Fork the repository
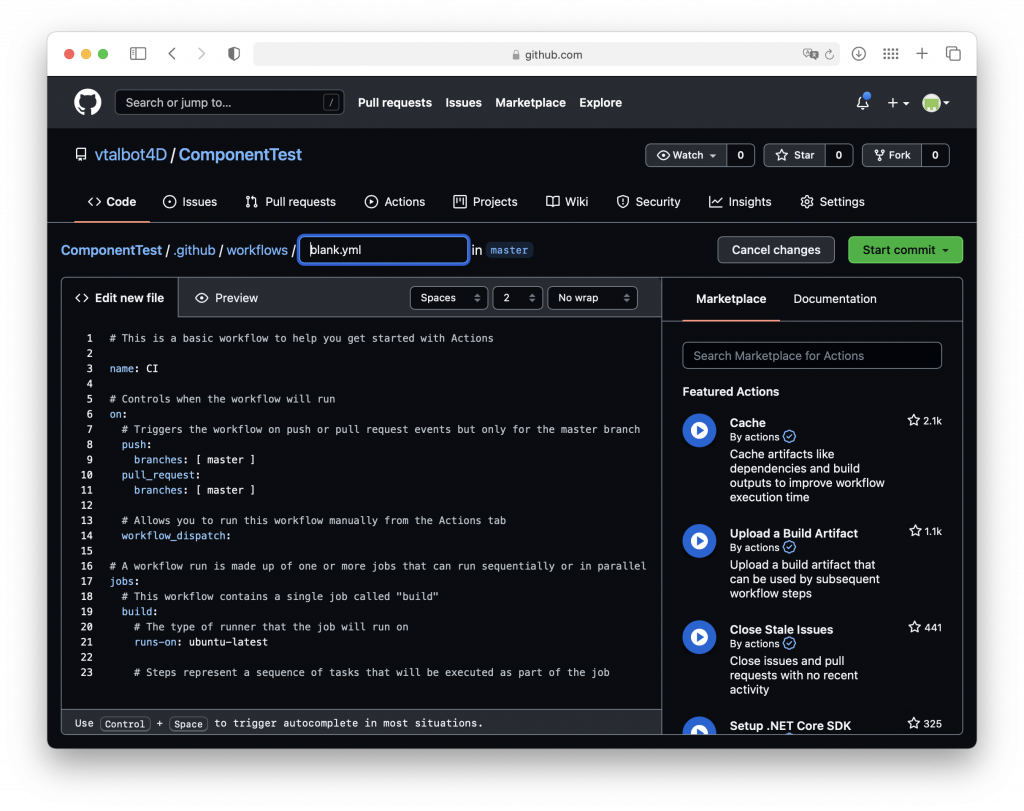The height and width of the screenshot is (811, 1024). (892, 155)
